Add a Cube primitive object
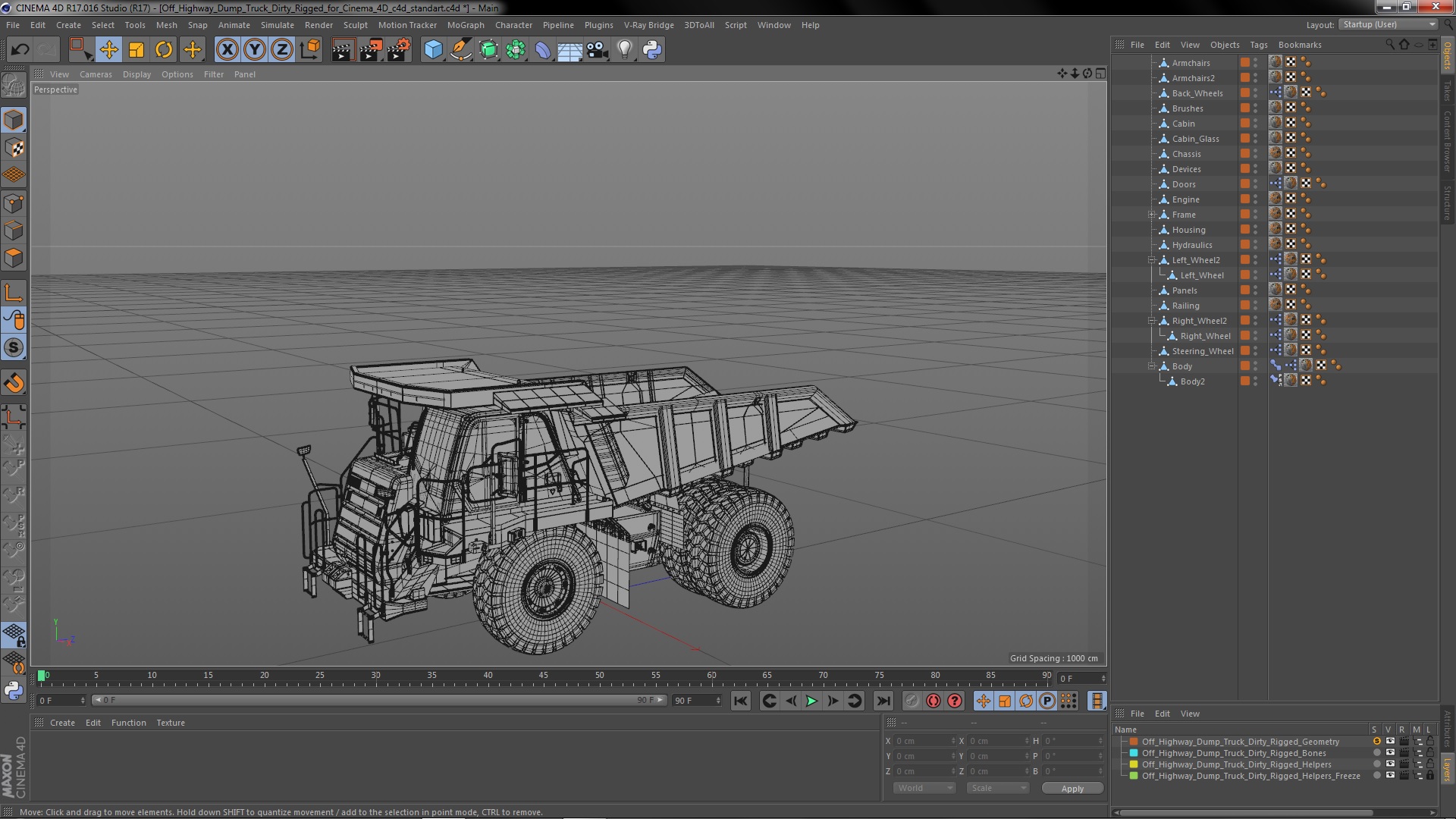1456x819 pixels. click(x=433, y=50)
